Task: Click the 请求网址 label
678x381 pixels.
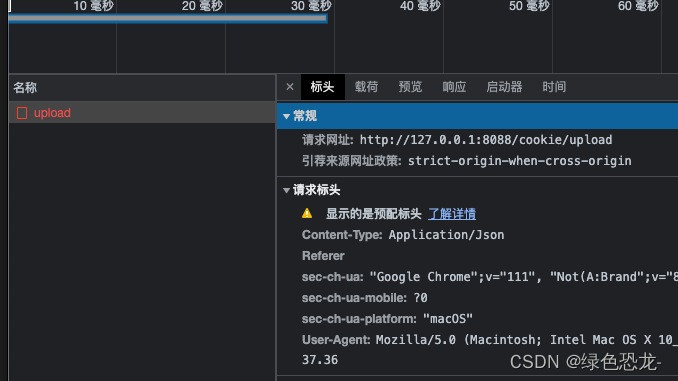Action: coord(327,140)
